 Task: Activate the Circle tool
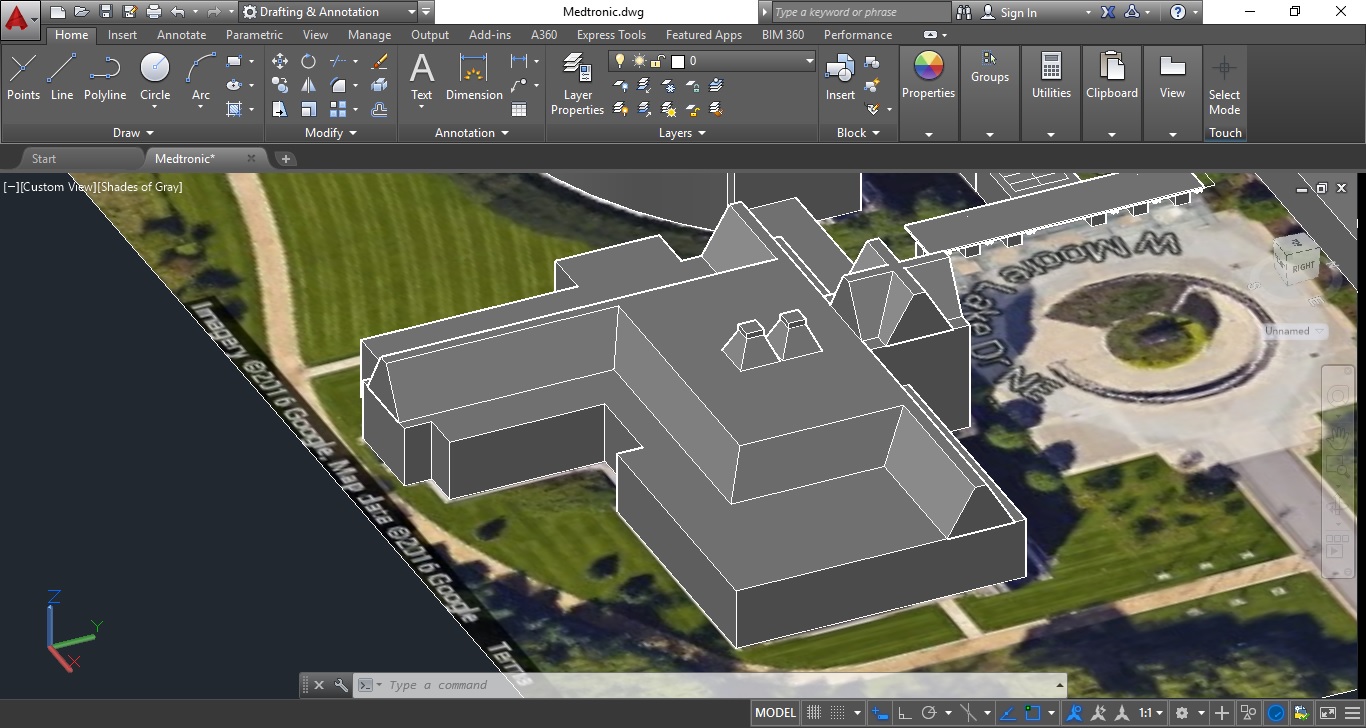point(155,76)
